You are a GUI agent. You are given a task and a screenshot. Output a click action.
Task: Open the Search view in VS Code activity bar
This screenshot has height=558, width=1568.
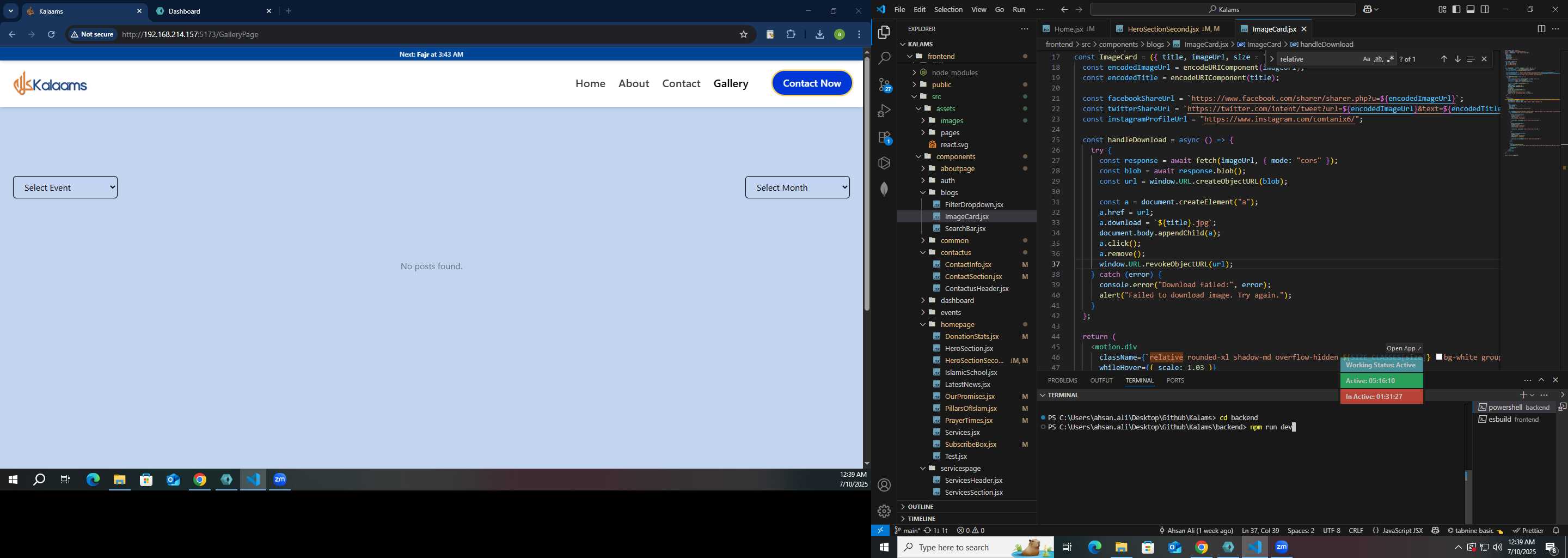(x=884, y=58)
